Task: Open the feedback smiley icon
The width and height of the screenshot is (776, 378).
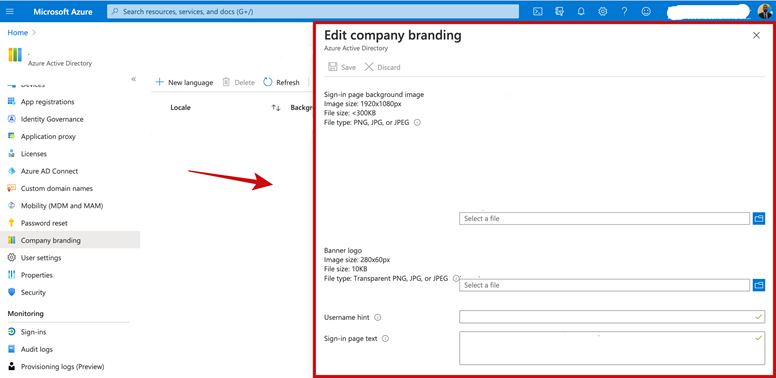Action: (646, 11)
